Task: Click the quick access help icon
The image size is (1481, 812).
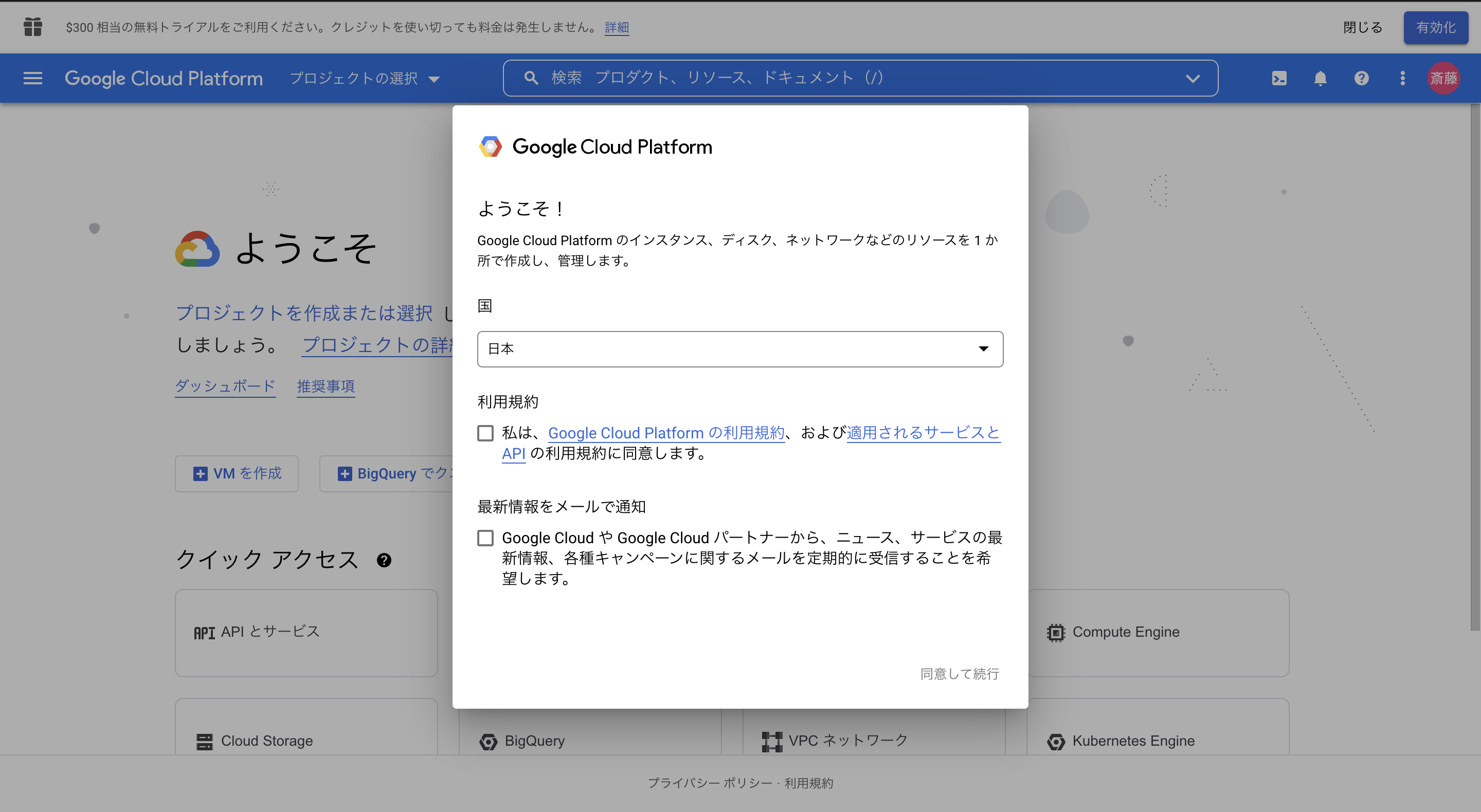Action: (384, 560)
